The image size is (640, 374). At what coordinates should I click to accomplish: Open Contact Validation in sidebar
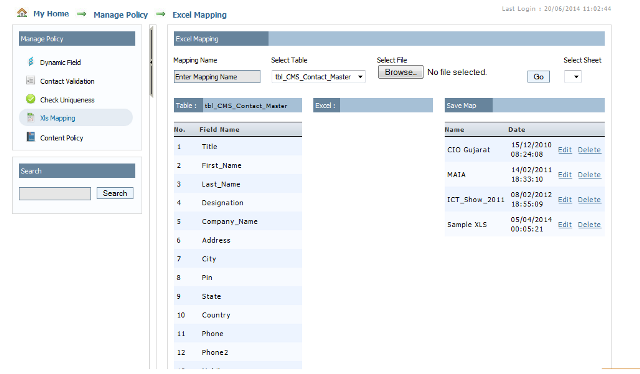[67, 81]
